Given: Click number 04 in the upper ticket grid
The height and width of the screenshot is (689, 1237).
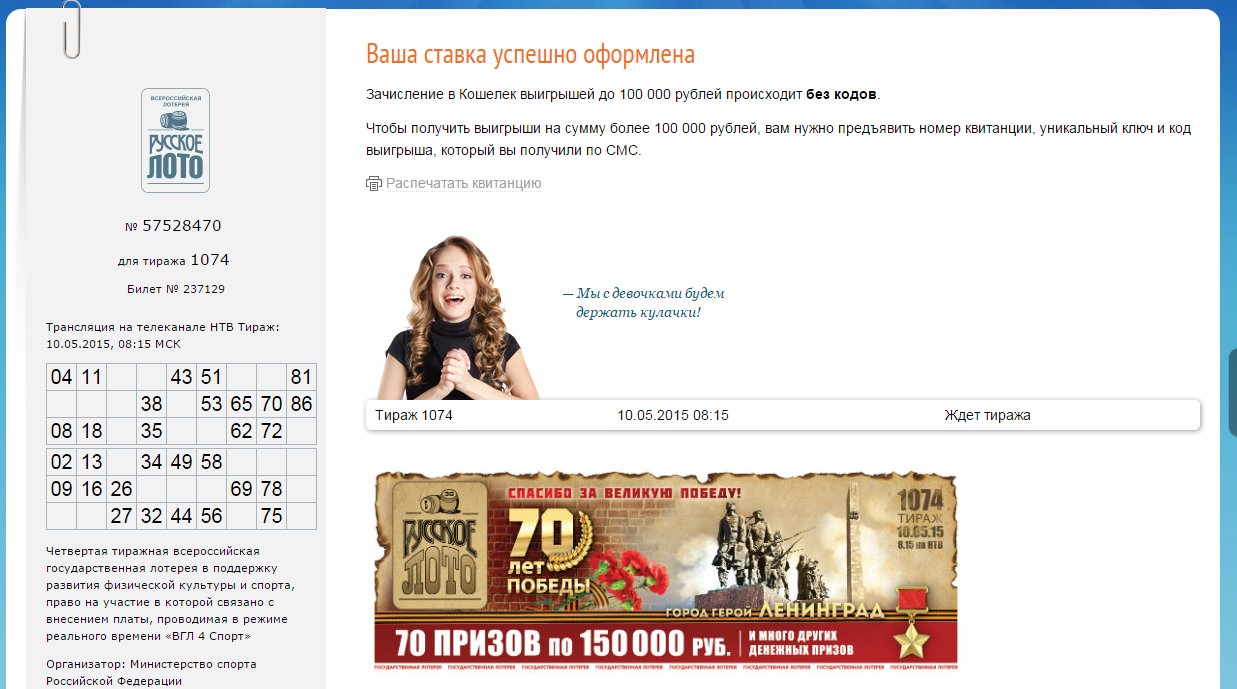Looking at the screenshot, I should coord(61,377).
